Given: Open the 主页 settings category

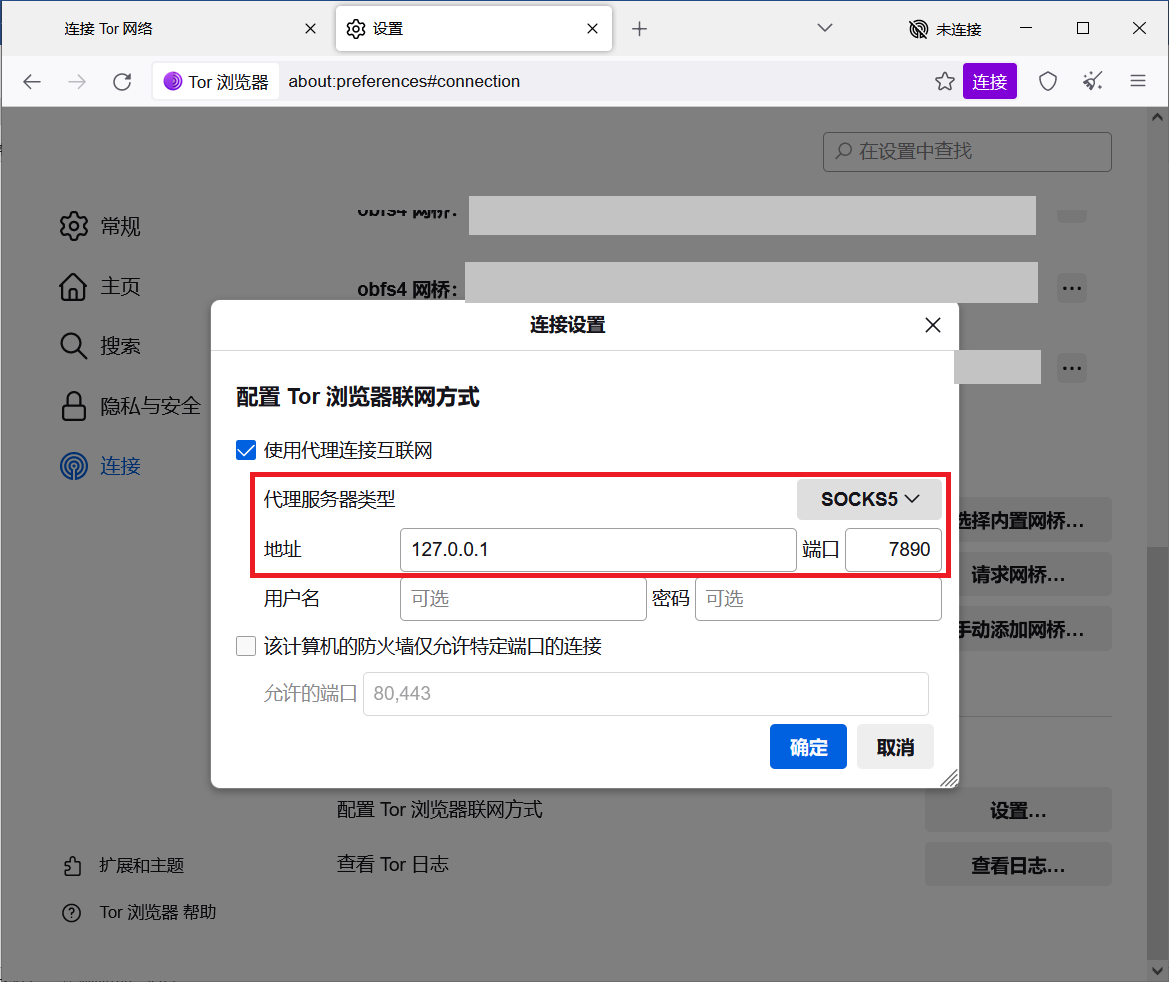Looking at the screenshot, I should 100,286.
